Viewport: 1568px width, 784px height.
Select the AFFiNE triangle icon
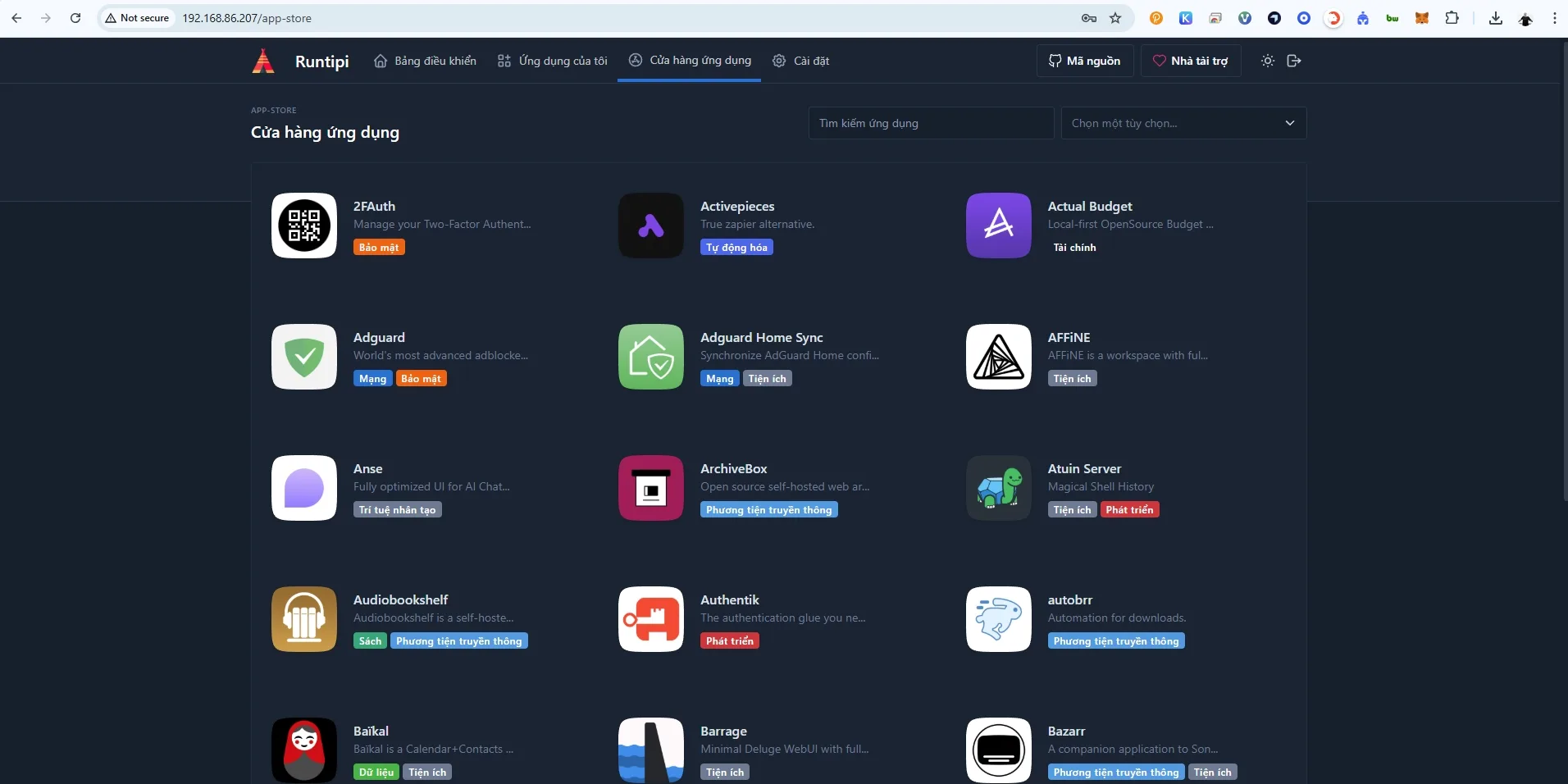click(999, 357)
